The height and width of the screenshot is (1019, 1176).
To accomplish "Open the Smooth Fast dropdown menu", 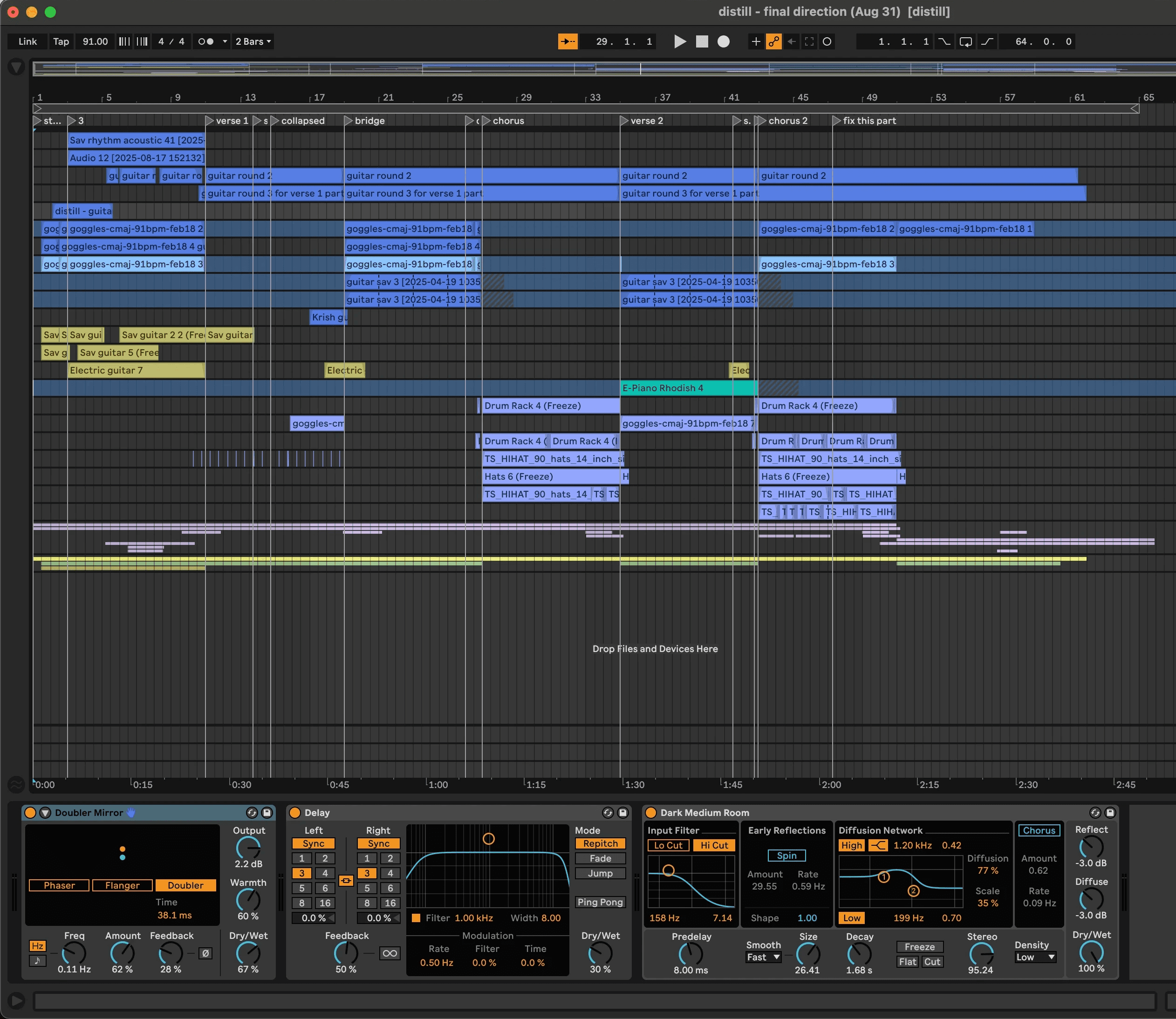I will click(764, 957).
